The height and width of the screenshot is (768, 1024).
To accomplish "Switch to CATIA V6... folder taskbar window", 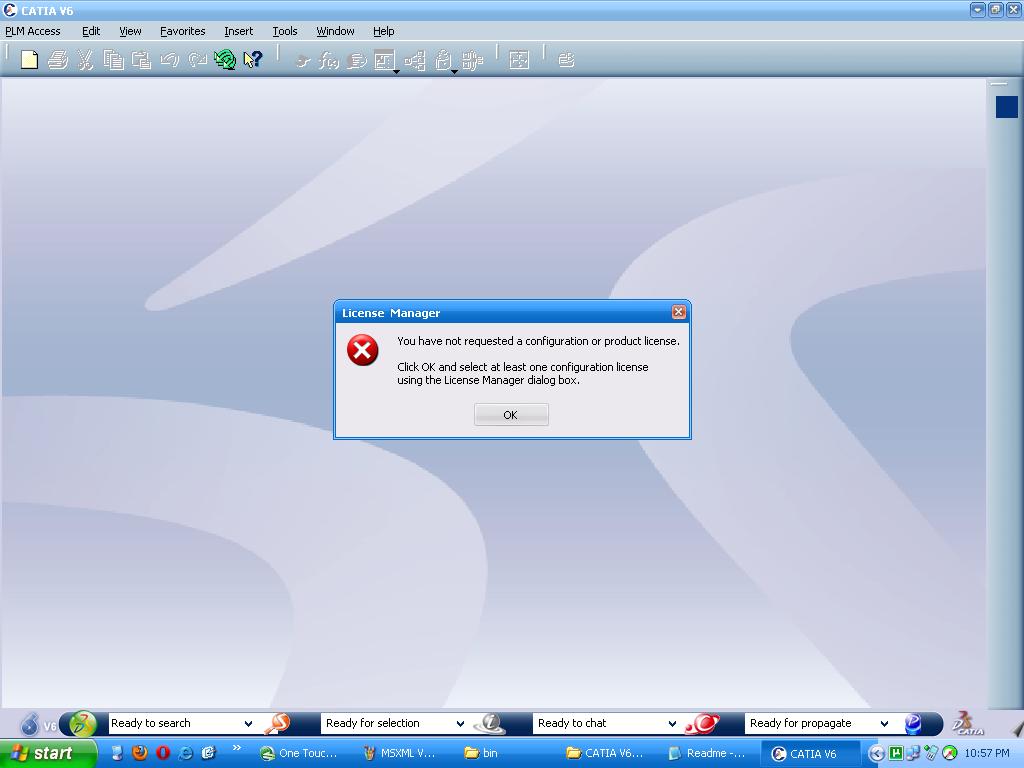I will pos(605,753).
